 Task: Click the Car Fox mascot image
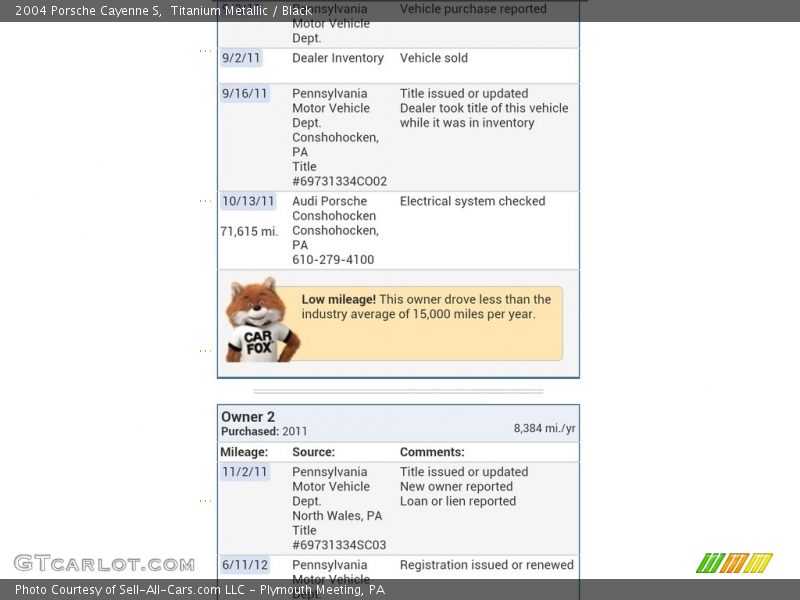[261, 320]
